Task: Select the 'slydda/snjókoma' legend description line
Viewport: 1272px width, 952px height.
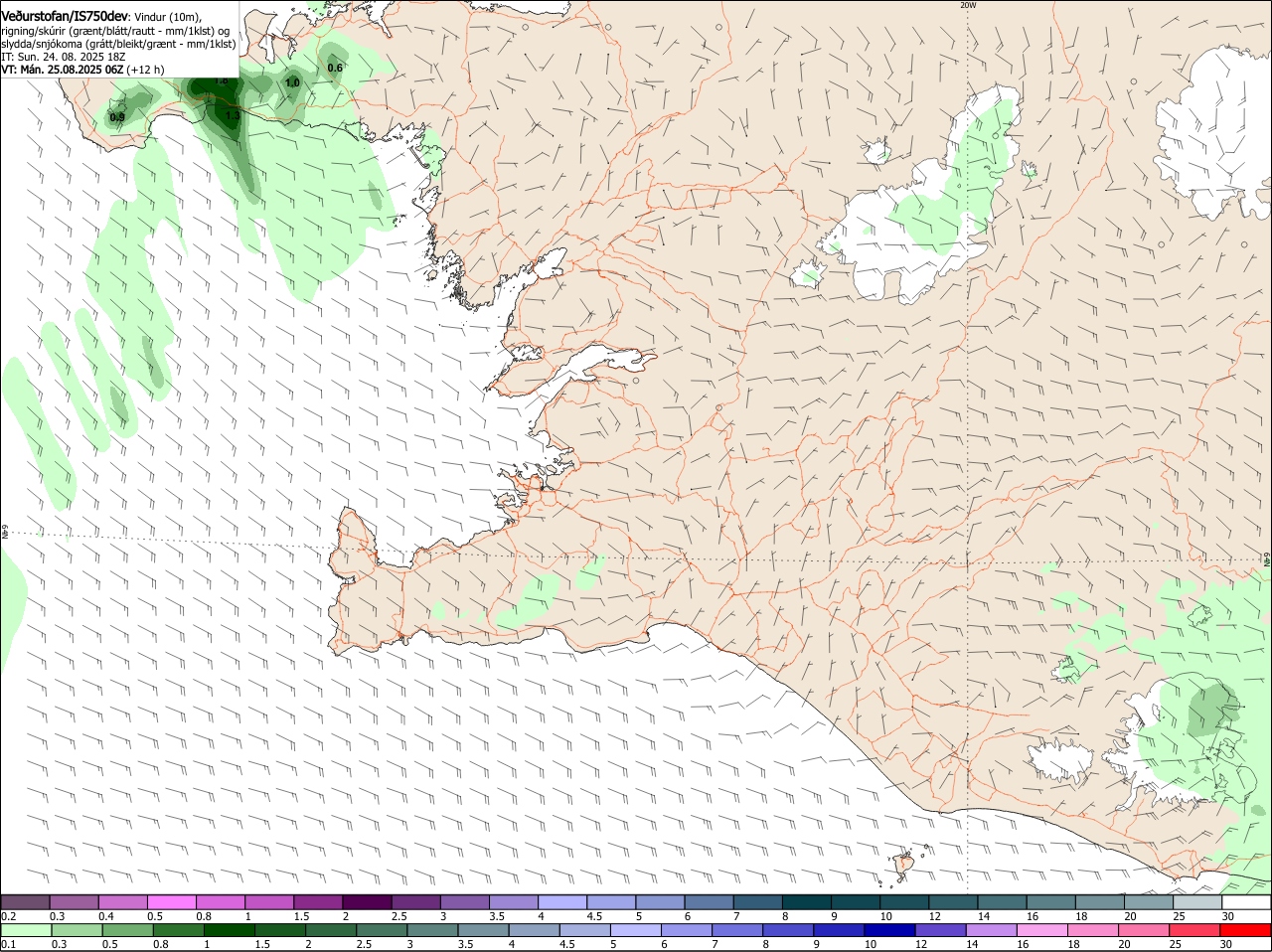Action: (x=118, y=44)
